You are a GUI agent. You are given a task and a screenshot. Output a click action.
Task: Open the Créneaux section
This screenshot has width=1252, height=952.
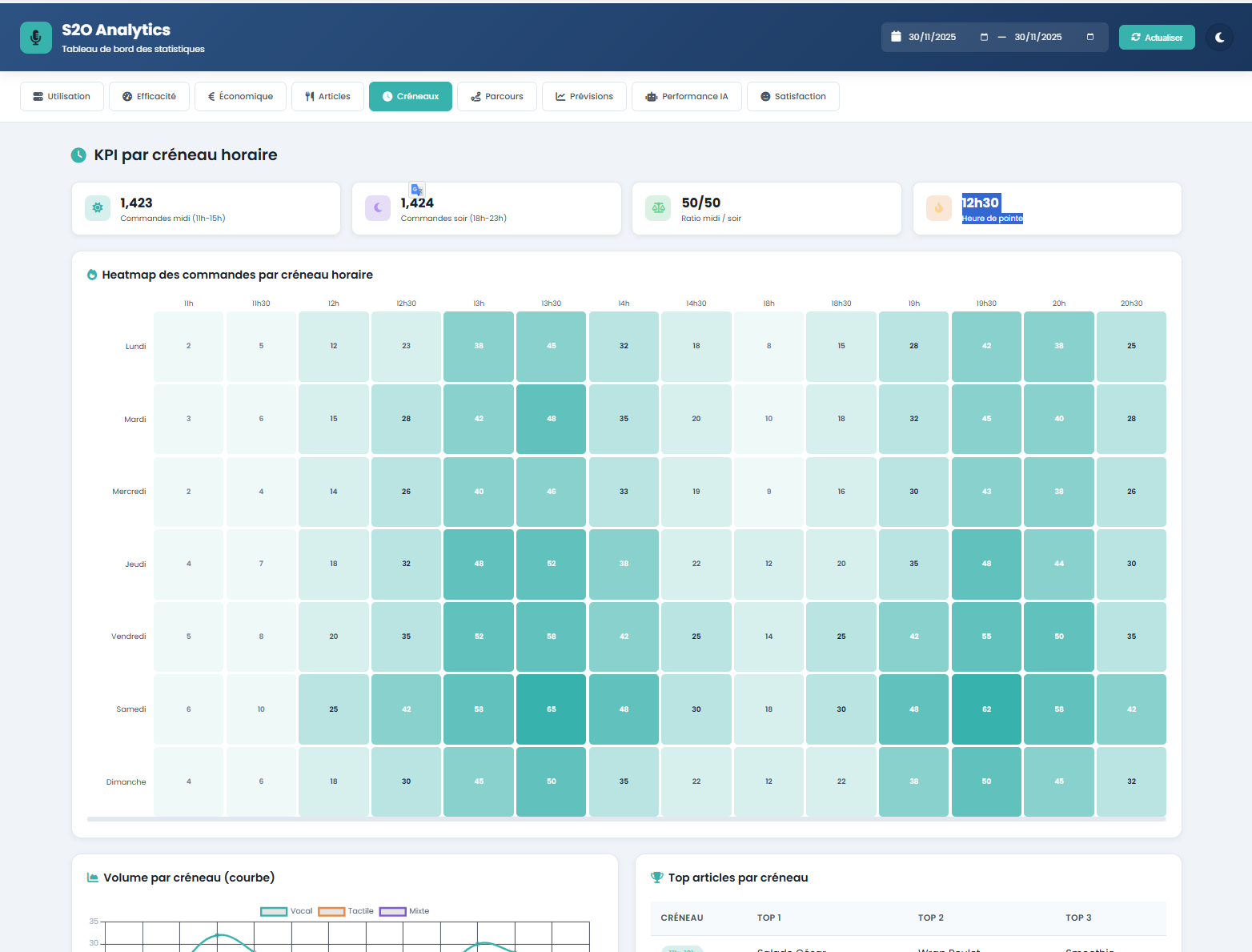pos(411,96)
